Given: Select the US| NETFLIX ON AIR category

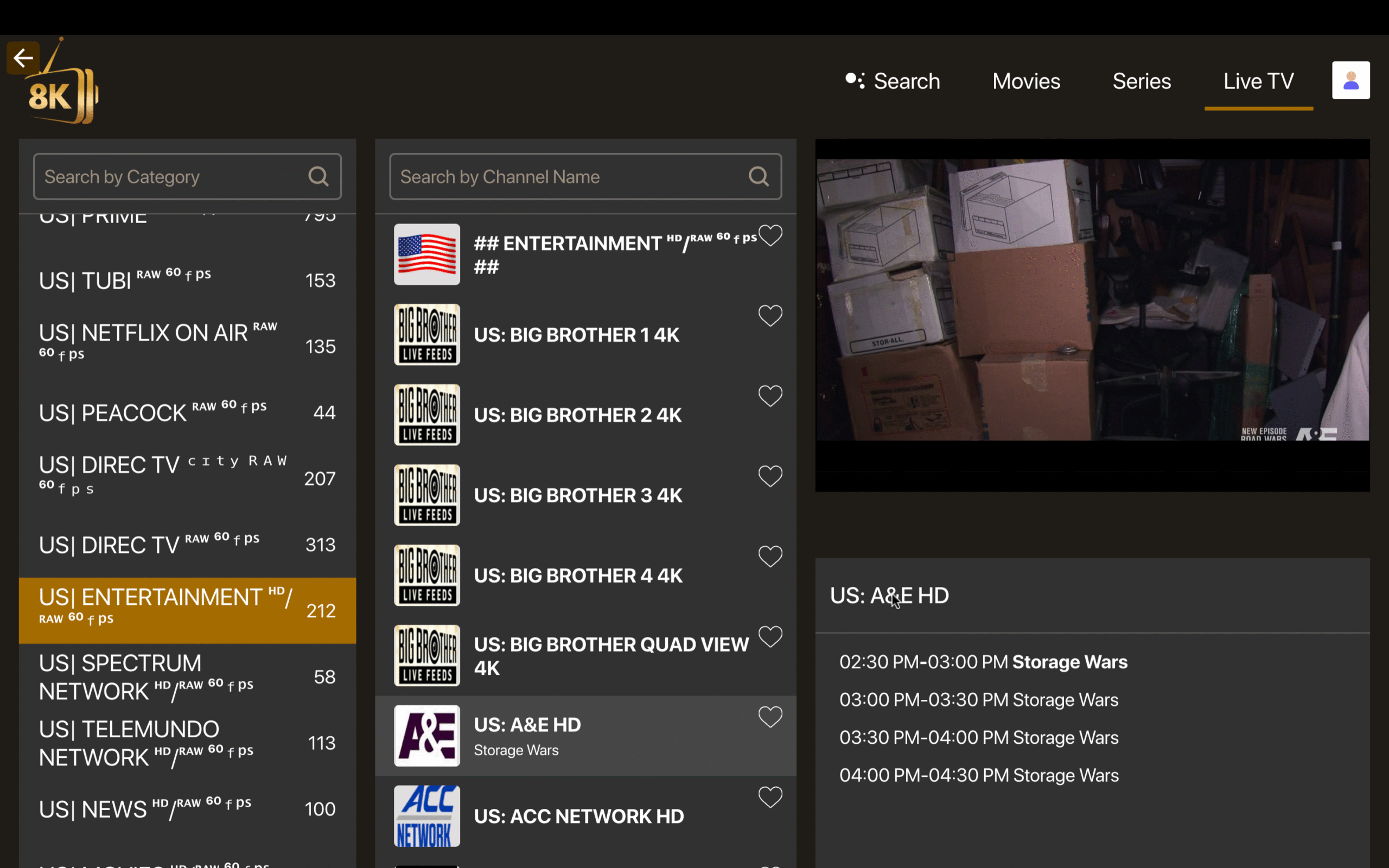Looking at the screenshot, I should tap(187, 346).
